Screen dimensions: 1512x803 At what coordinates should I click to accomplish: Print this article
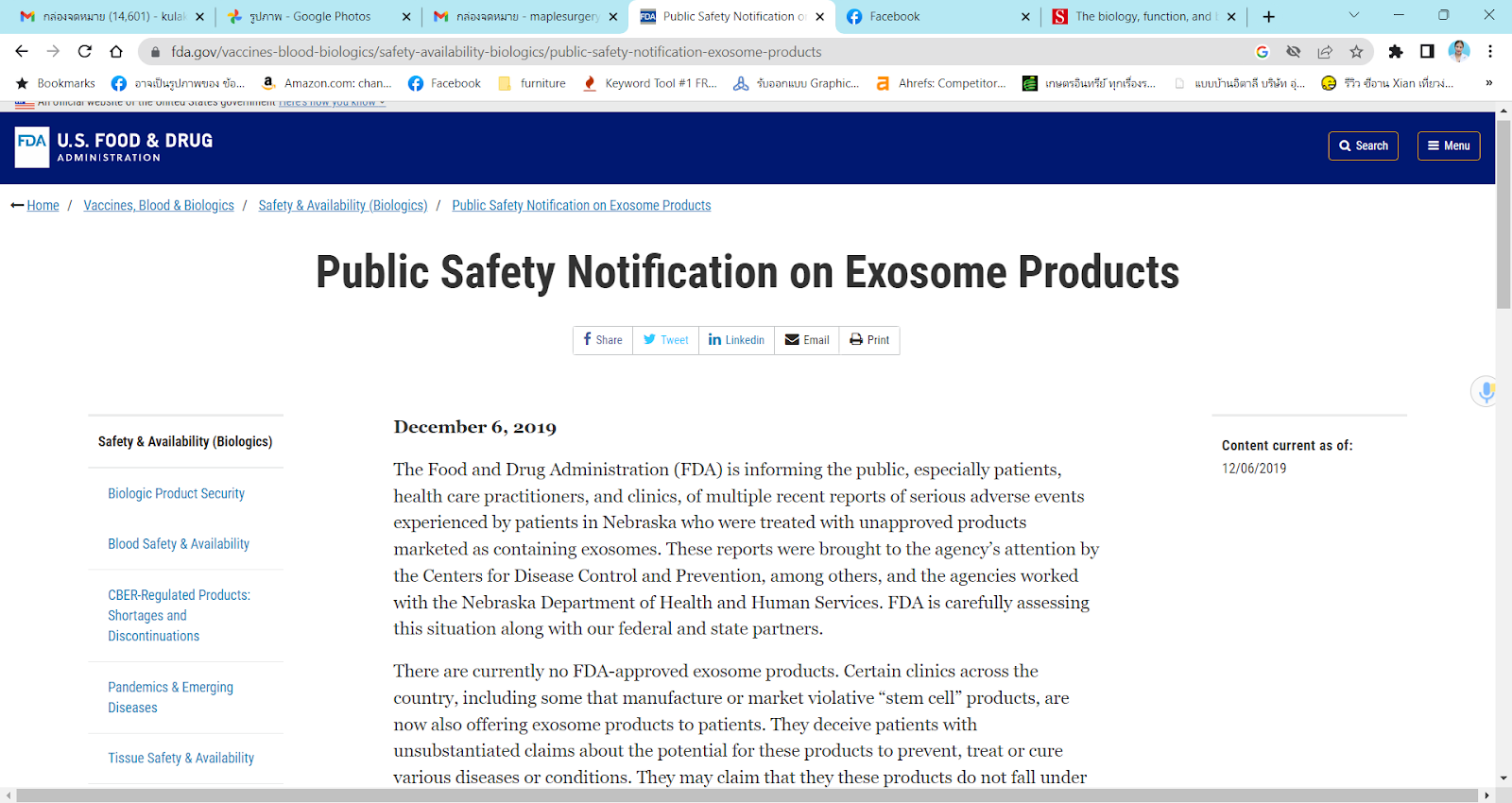[869, 340]
